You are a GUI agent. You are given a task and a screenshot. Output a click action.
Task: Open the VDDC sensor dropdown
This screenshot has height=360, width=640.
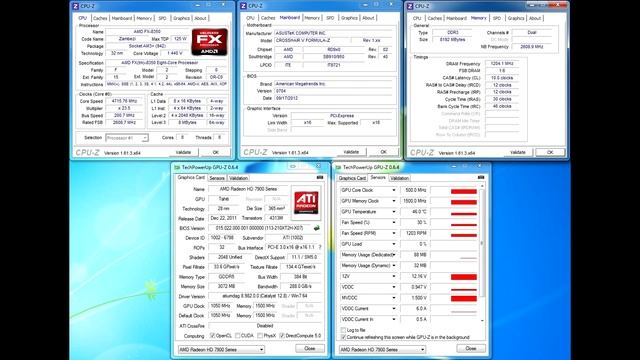pyautogui.click(x=393, y=287)
